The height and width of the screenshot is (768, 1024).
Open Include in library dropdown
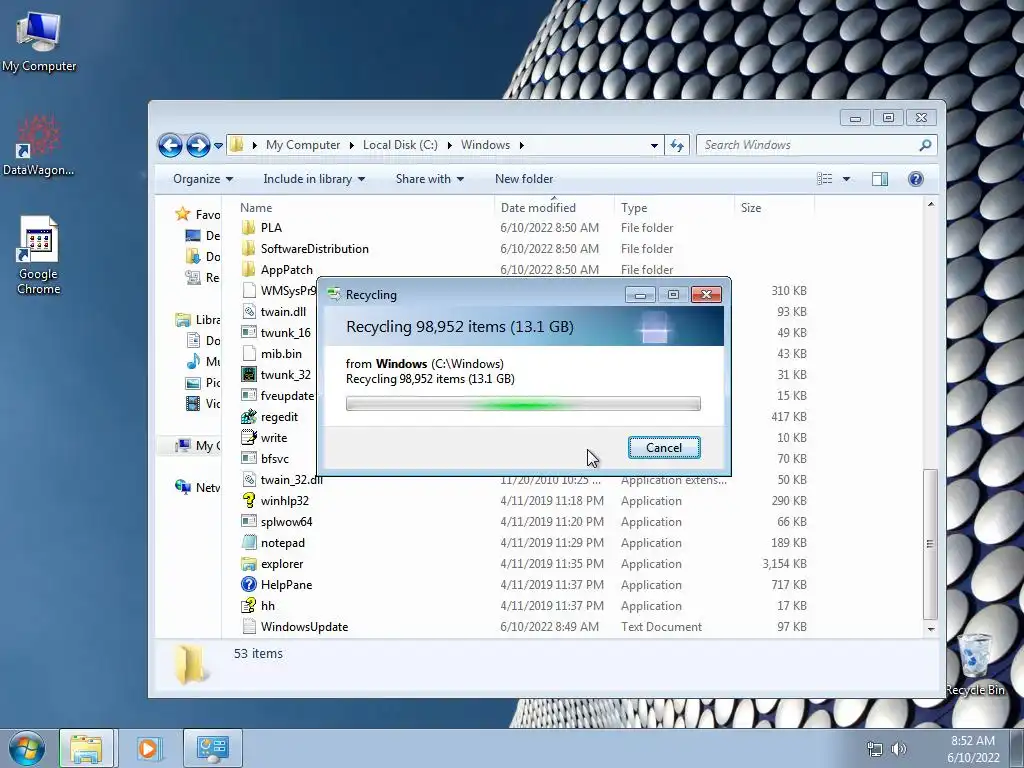313,179
